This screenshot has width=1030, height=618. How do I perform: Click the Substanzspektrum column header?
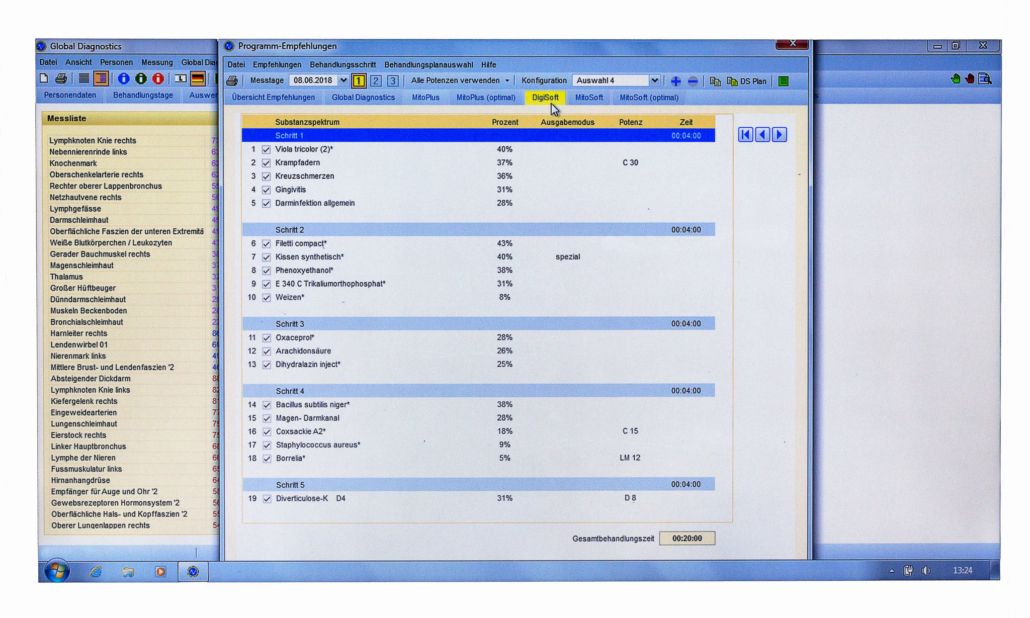pos(307,122)
